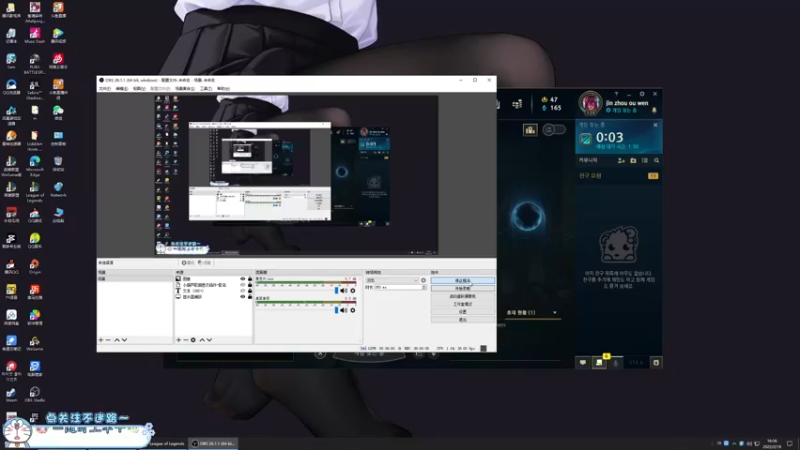Viewport: 800px width, 450px height.
Task: Open source properties gear in Sources toolbar
Action: pyautogui.click(x=193, y=340)
